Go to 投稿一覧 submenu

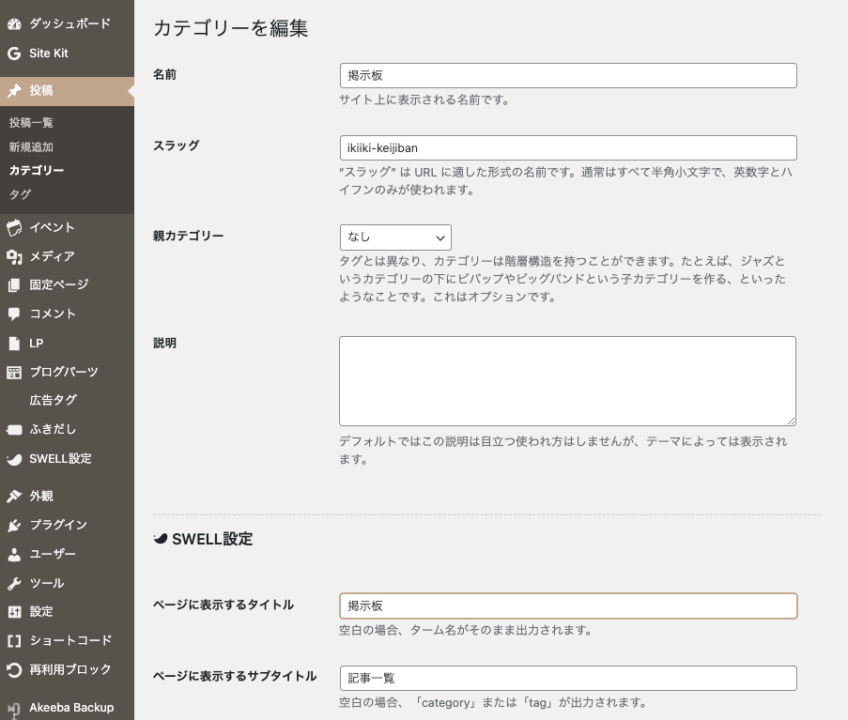pos(31,123)
